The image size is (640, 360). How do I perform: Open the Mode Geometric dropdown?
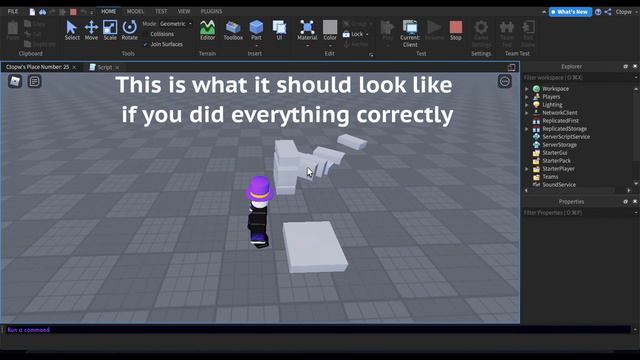(x=176, y=24)
